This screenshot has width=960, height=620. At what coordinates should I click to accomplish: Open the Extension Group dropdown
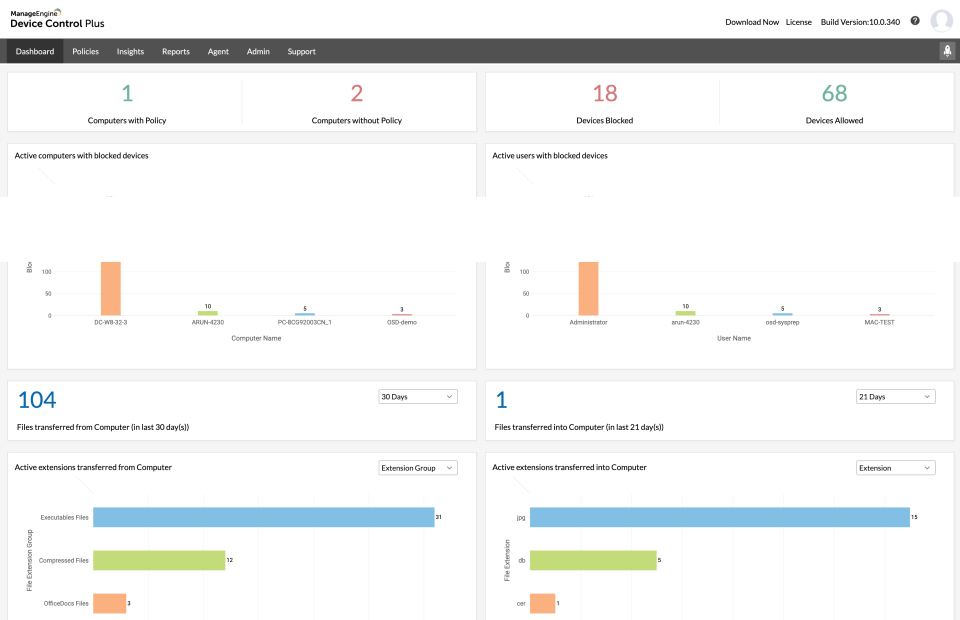pyautogui.click(x=417, y=467)
